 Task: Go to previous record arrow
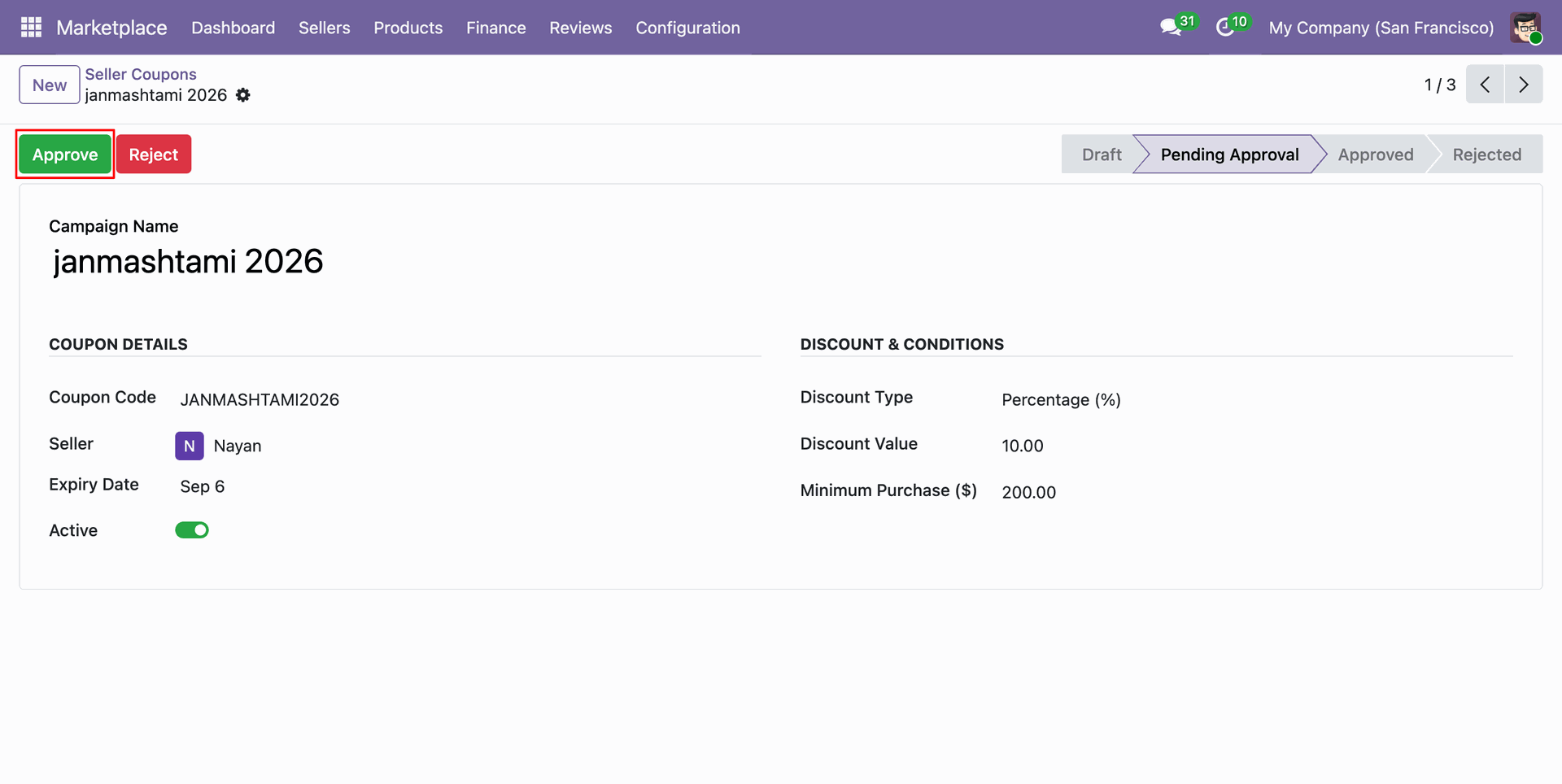coord(1485,85)
